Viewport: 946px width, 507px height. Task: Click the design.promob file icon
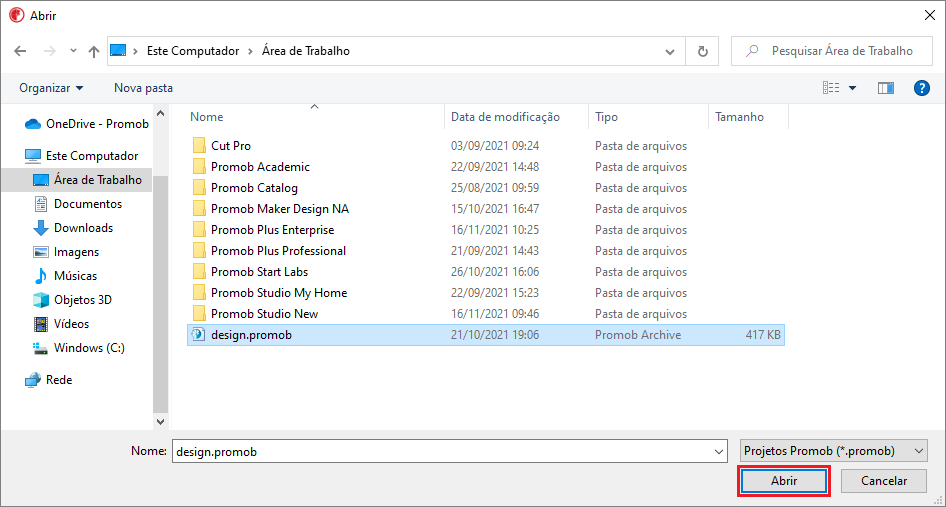198,335
